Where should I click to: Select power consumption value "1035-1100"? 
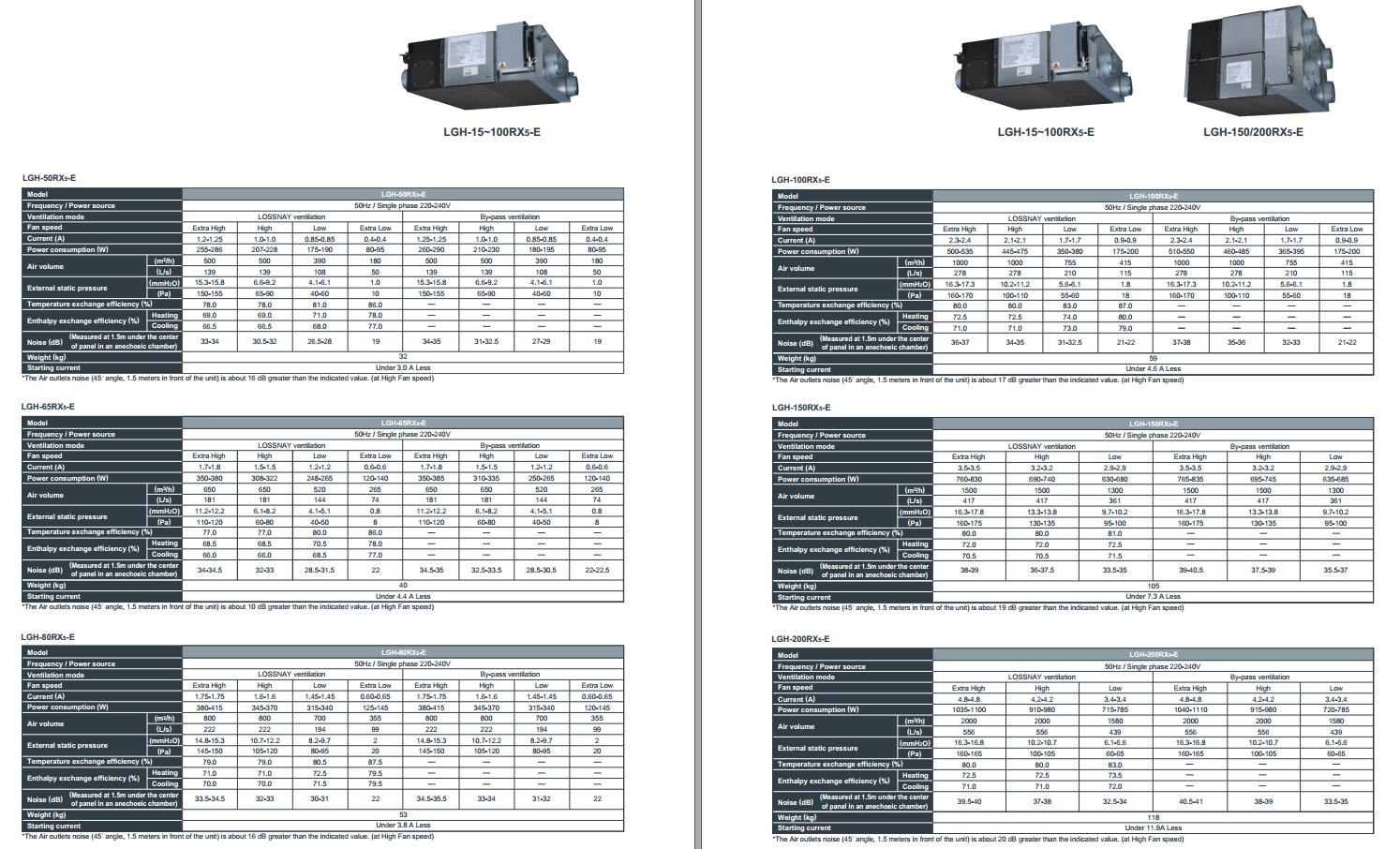[x=969, y=710]
